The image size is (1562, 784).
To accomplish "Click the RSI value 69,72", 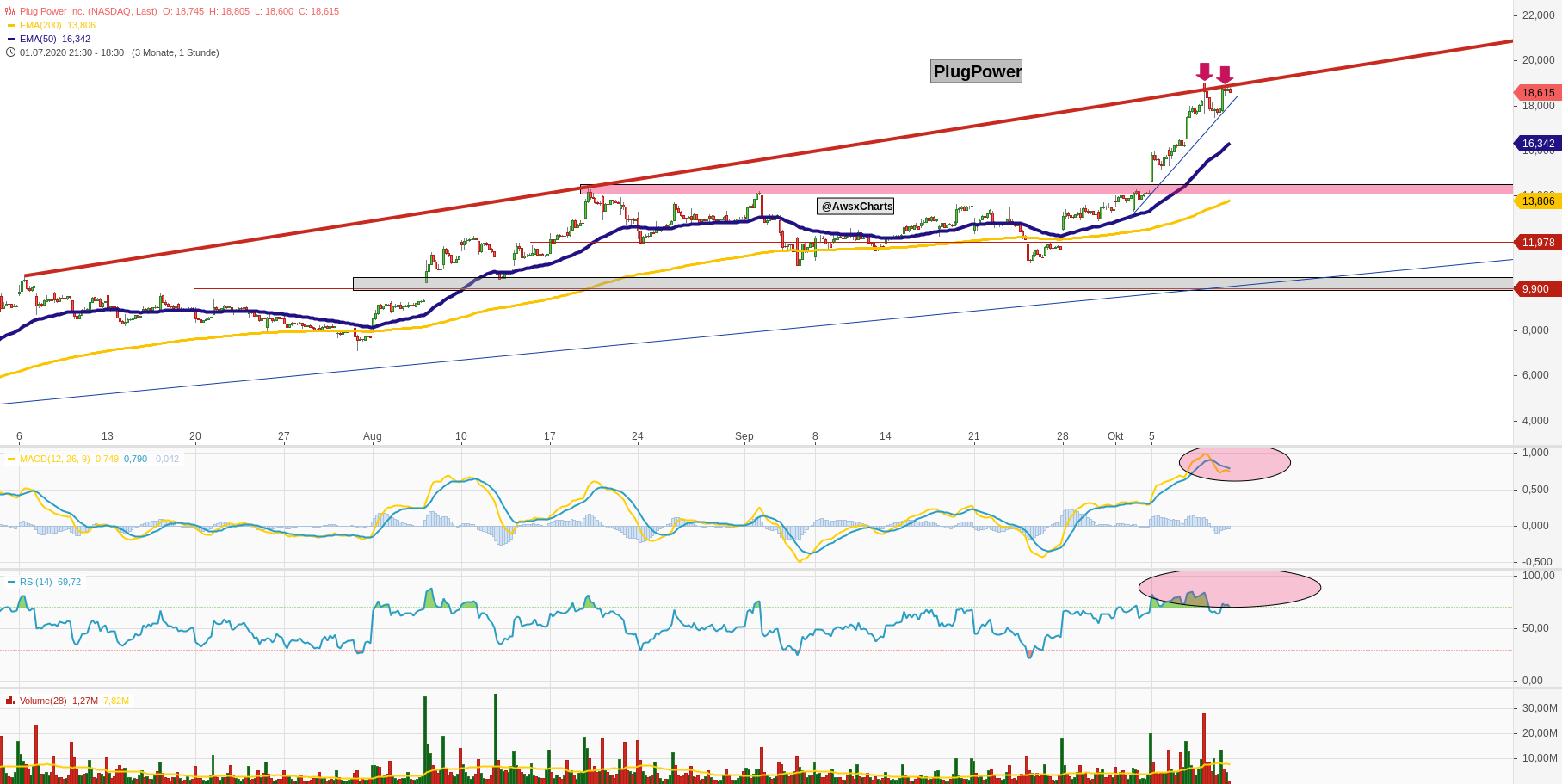I will point(69,582).
